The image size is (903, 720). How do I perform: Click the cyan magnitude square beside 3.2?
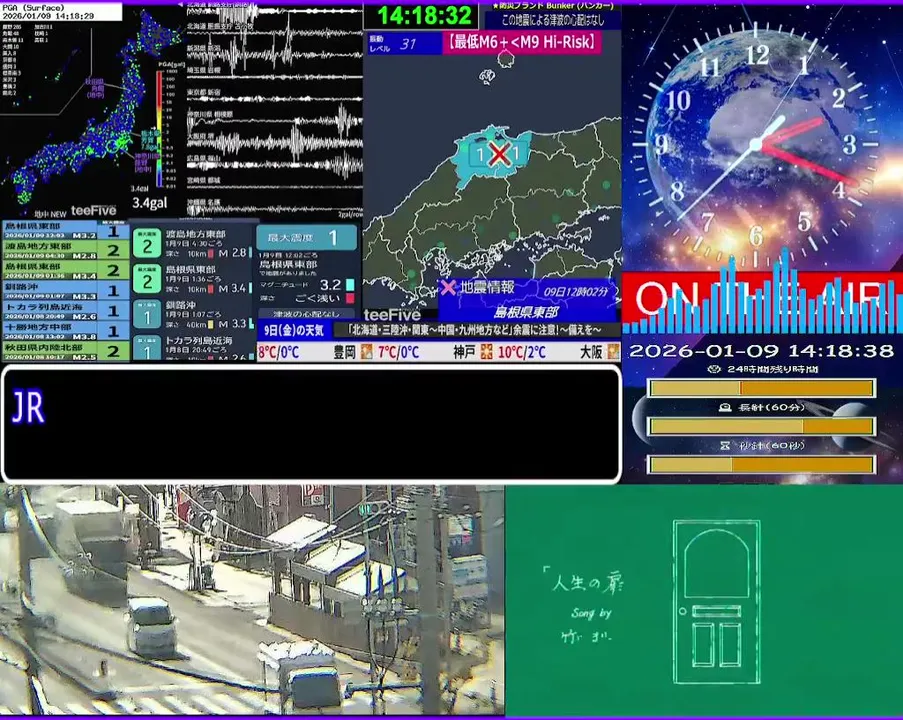[x=350, y=285]
